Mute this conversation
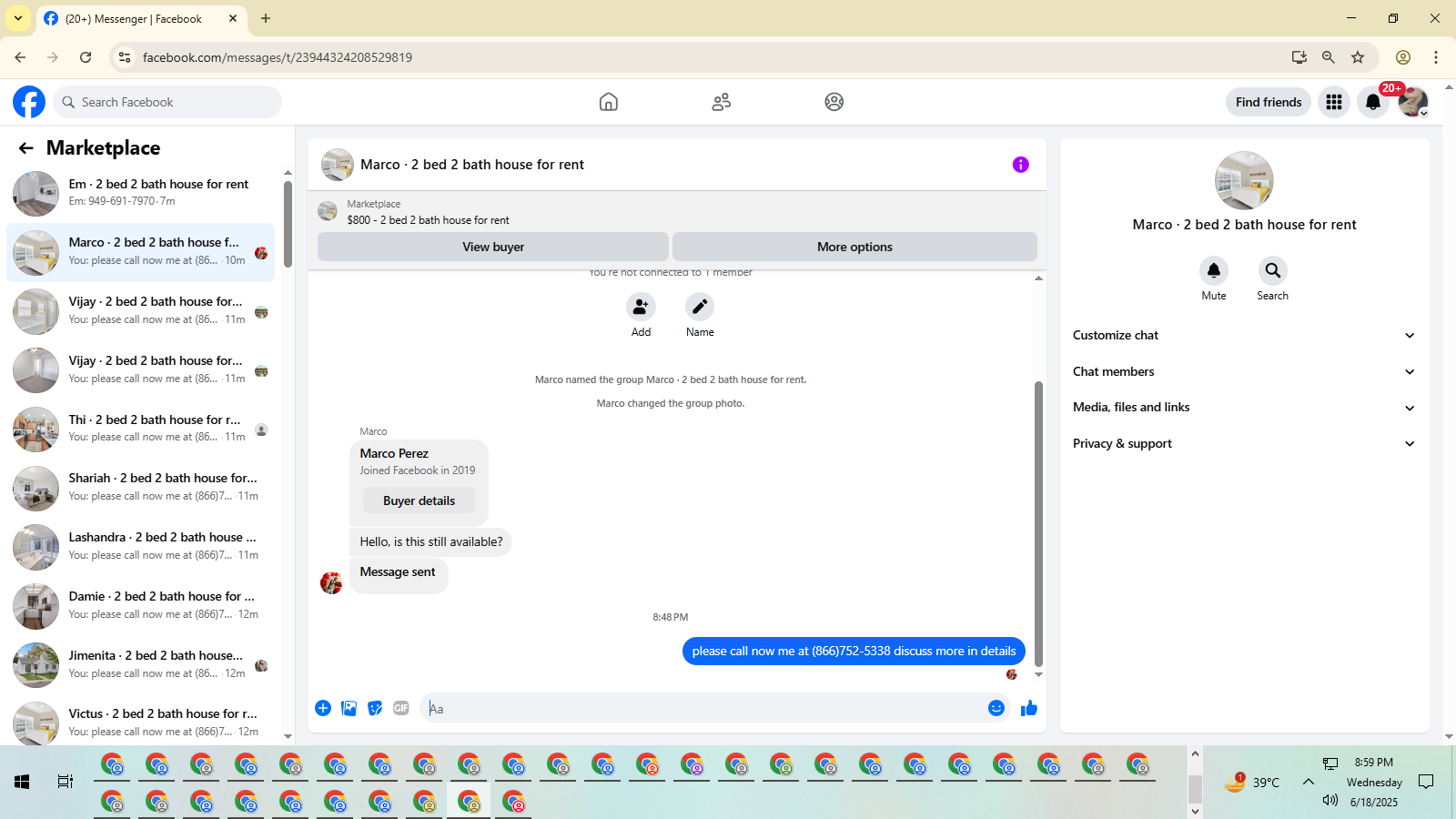Screen dimensions: 1456x819 [1214, 270]
